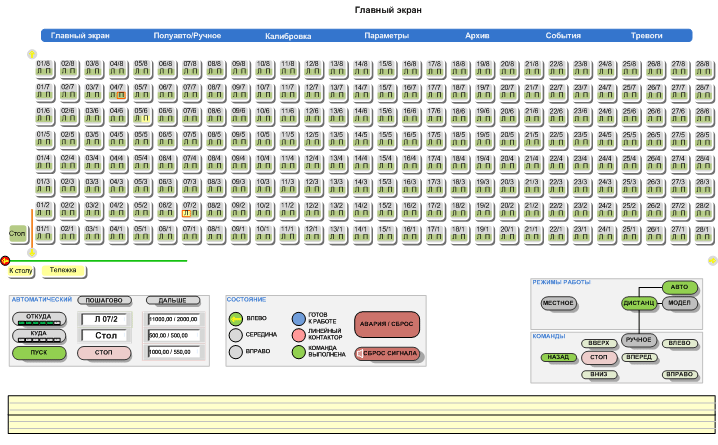Open the ОТКУДА source selector
The width and height of the screenshot is (718, 445).
(39, 318)
